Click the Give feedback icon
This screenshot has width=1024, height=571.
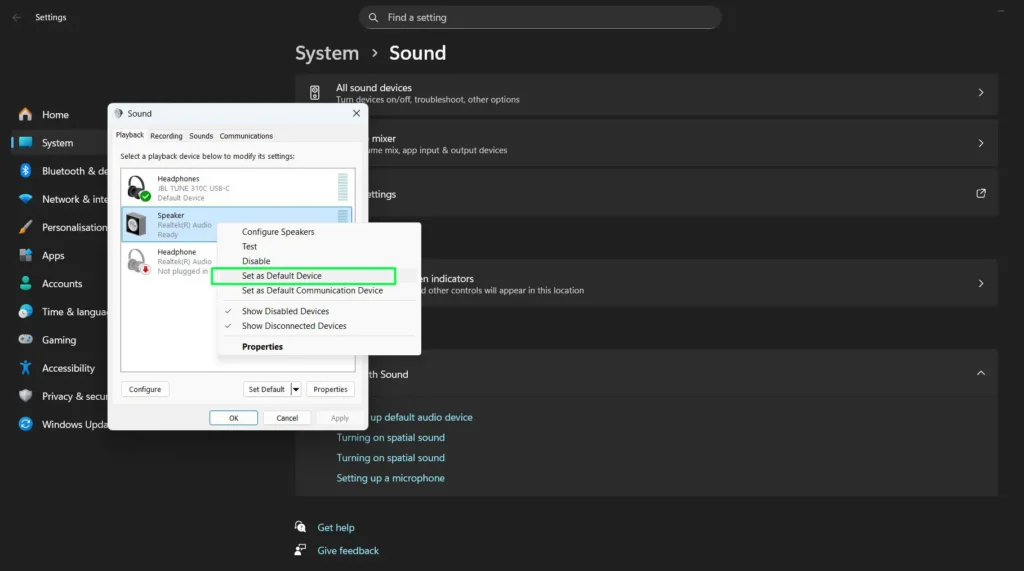coord(300,550)
